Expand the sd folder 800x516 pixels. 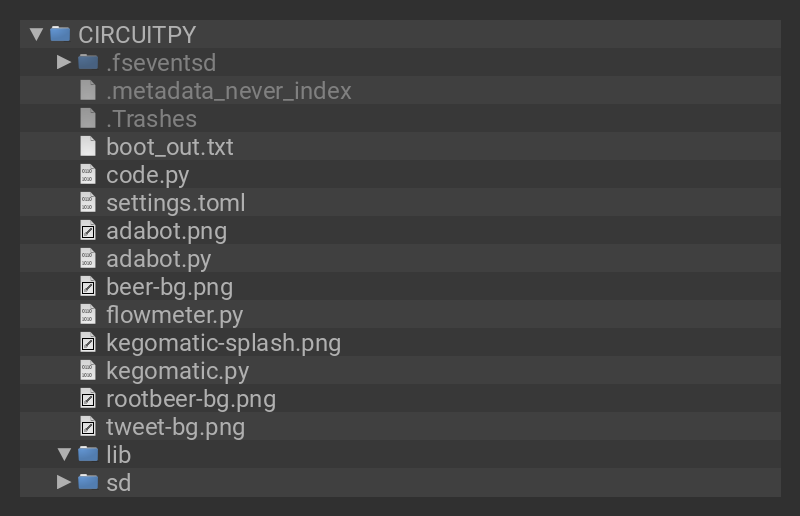(64, 483)
